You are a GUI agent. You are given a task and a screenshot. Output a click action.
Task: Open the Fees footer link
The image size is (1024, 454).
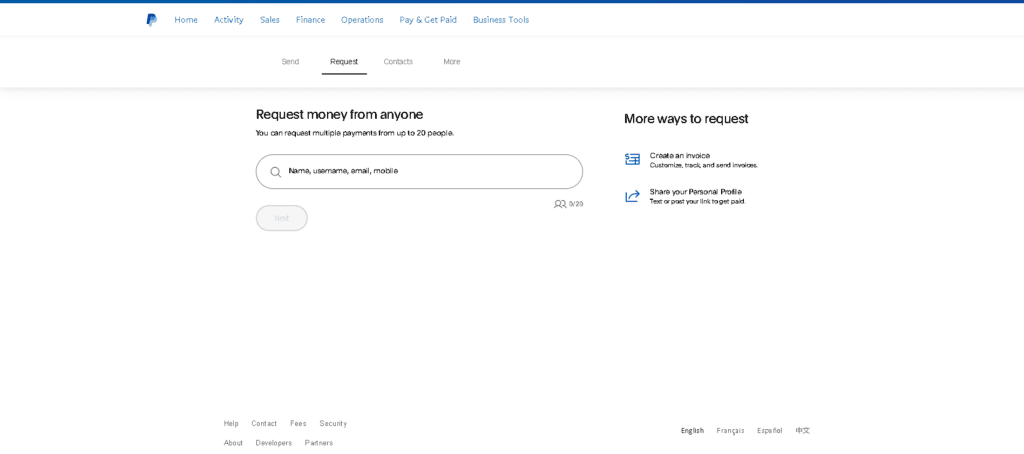tap(298, 423)
